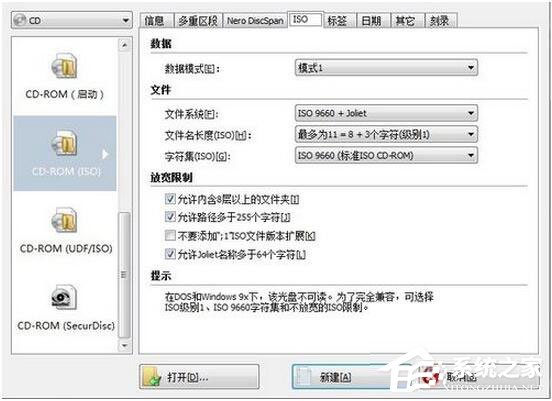Open the 标签 tab
552x401 pixels.
339,21
